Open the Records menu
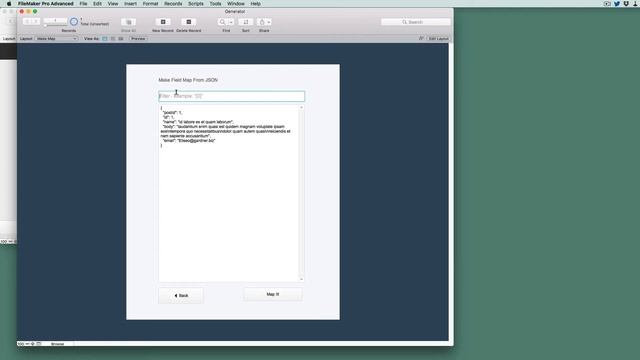The width and height of the screenshot is (640, 360). (173, 4)
